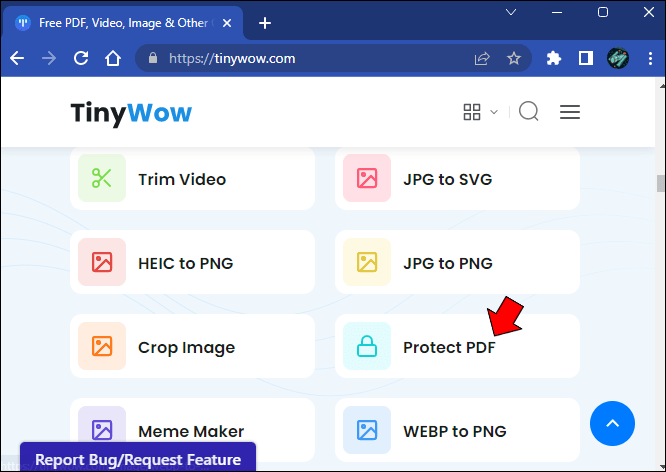
Task: Open the Meme Maker tool
Action: tap(192, 430)
